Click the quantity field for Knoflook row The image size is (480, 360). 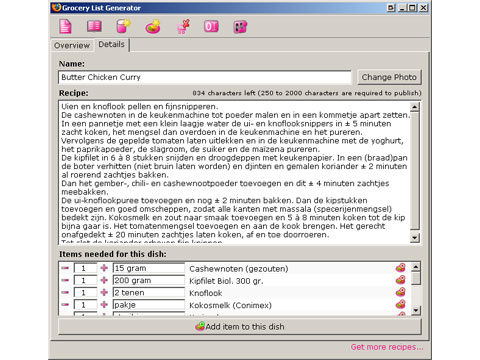[x=85, y=292]
